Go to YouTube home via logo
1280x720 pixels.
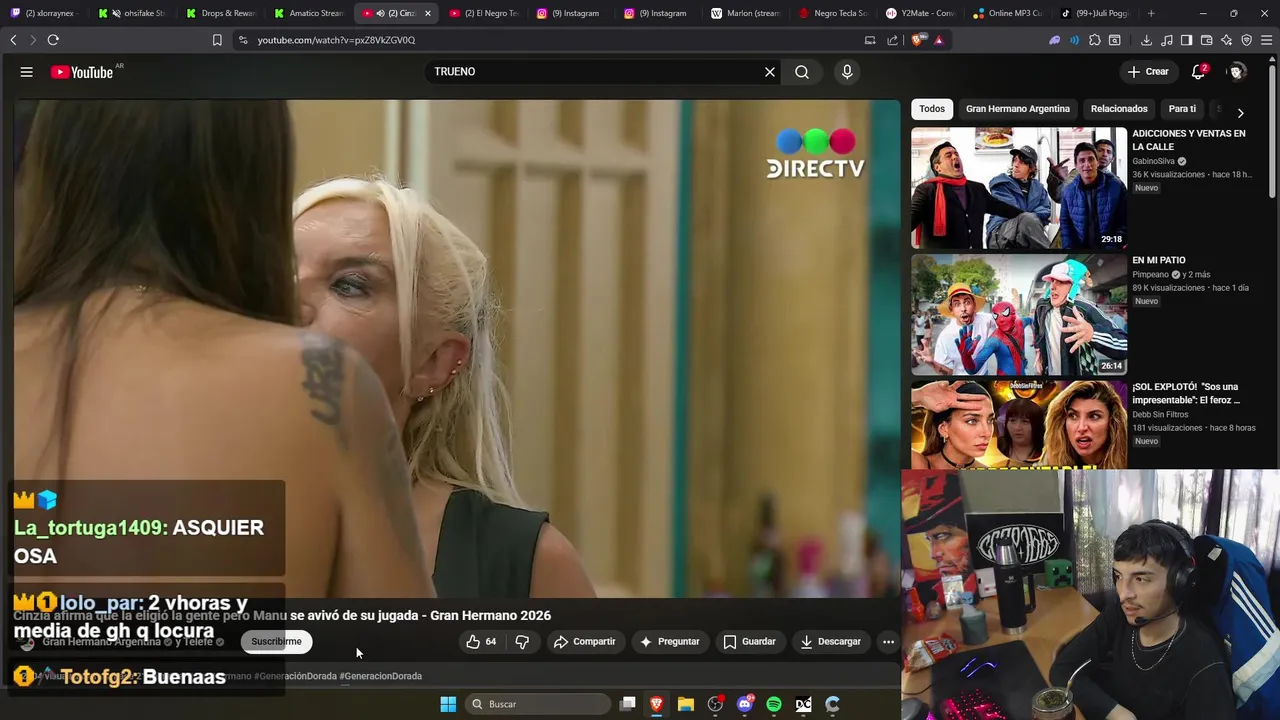pos(82,72)
